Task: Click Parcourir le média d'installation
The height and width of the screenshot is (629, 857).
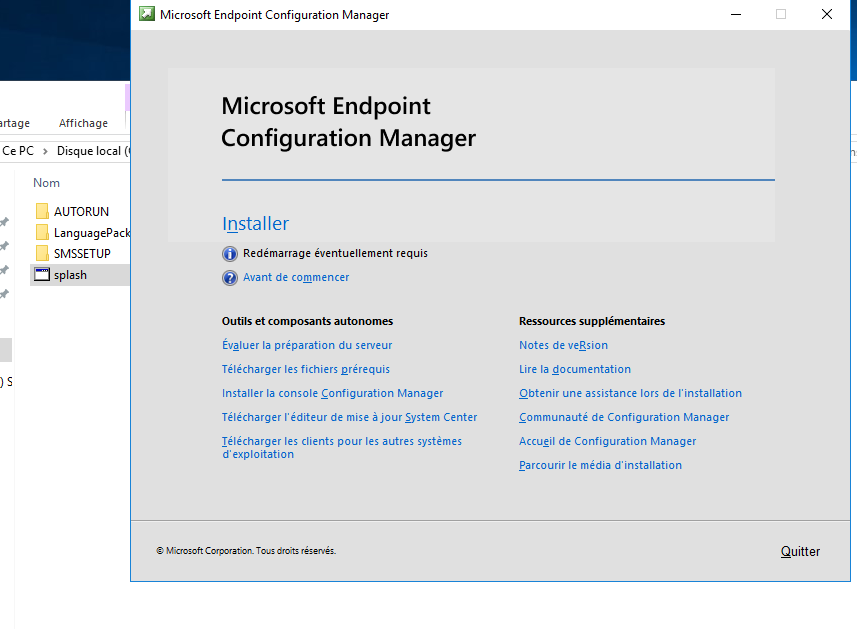Action: pos(600,466)
